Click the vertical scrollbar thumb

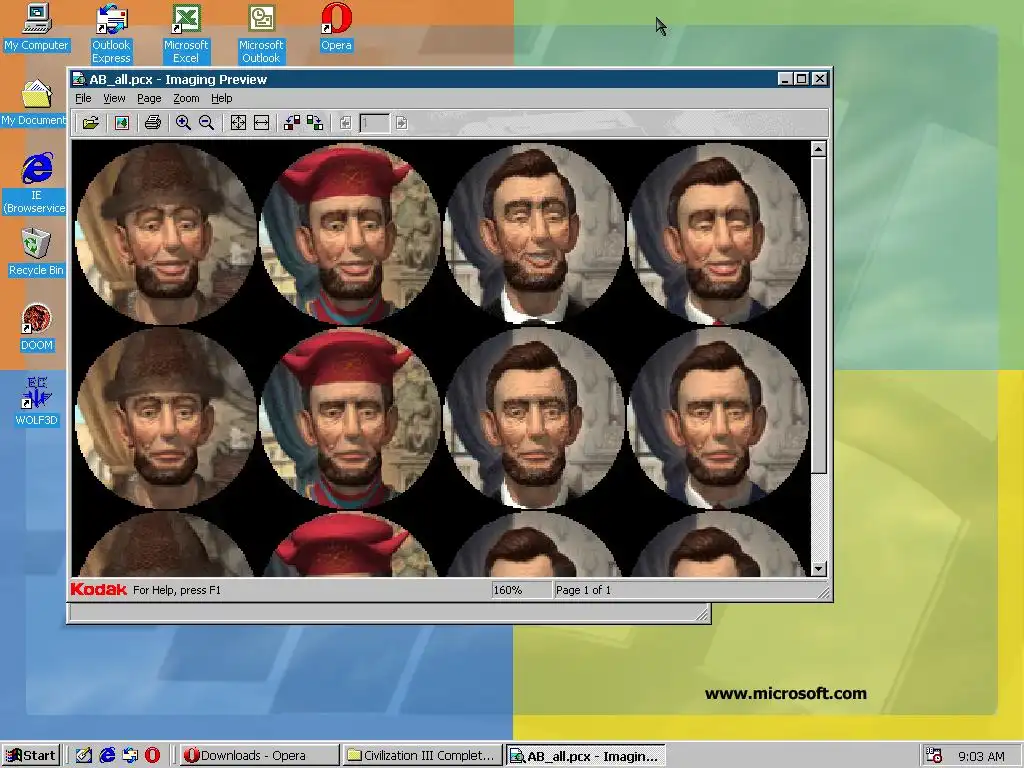tap(819, 315)
